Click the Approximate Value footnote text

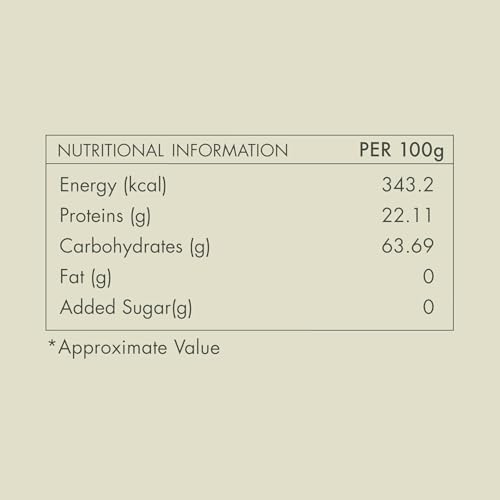tap(139, 348)
